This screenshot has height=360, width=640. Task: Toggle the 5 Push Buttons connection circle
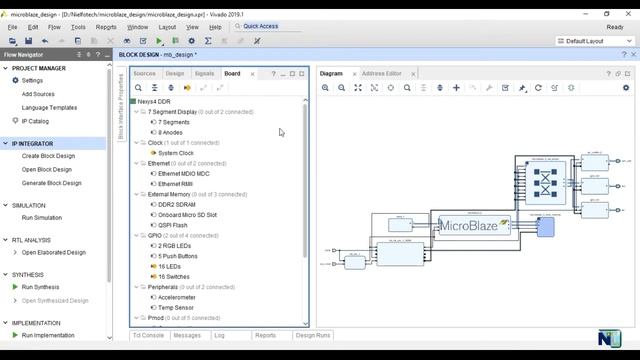point(153,256)
